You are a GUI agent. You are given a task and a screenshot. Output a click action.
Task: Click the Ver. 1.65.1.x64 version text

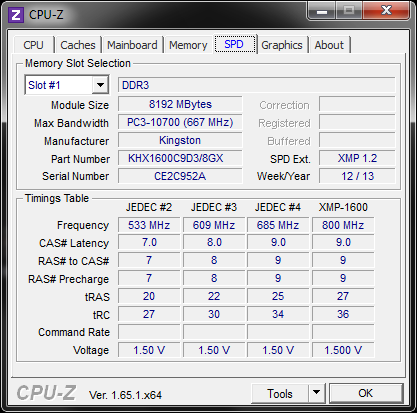125,395
